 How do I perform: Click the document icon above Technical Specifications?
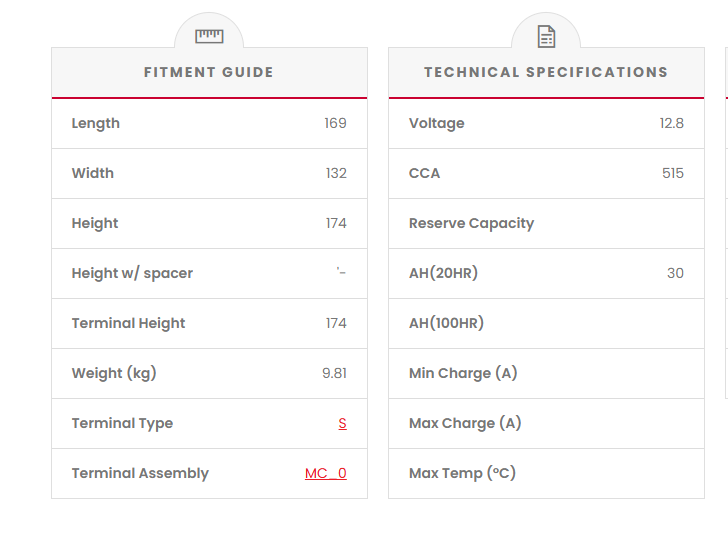point(546,37)
